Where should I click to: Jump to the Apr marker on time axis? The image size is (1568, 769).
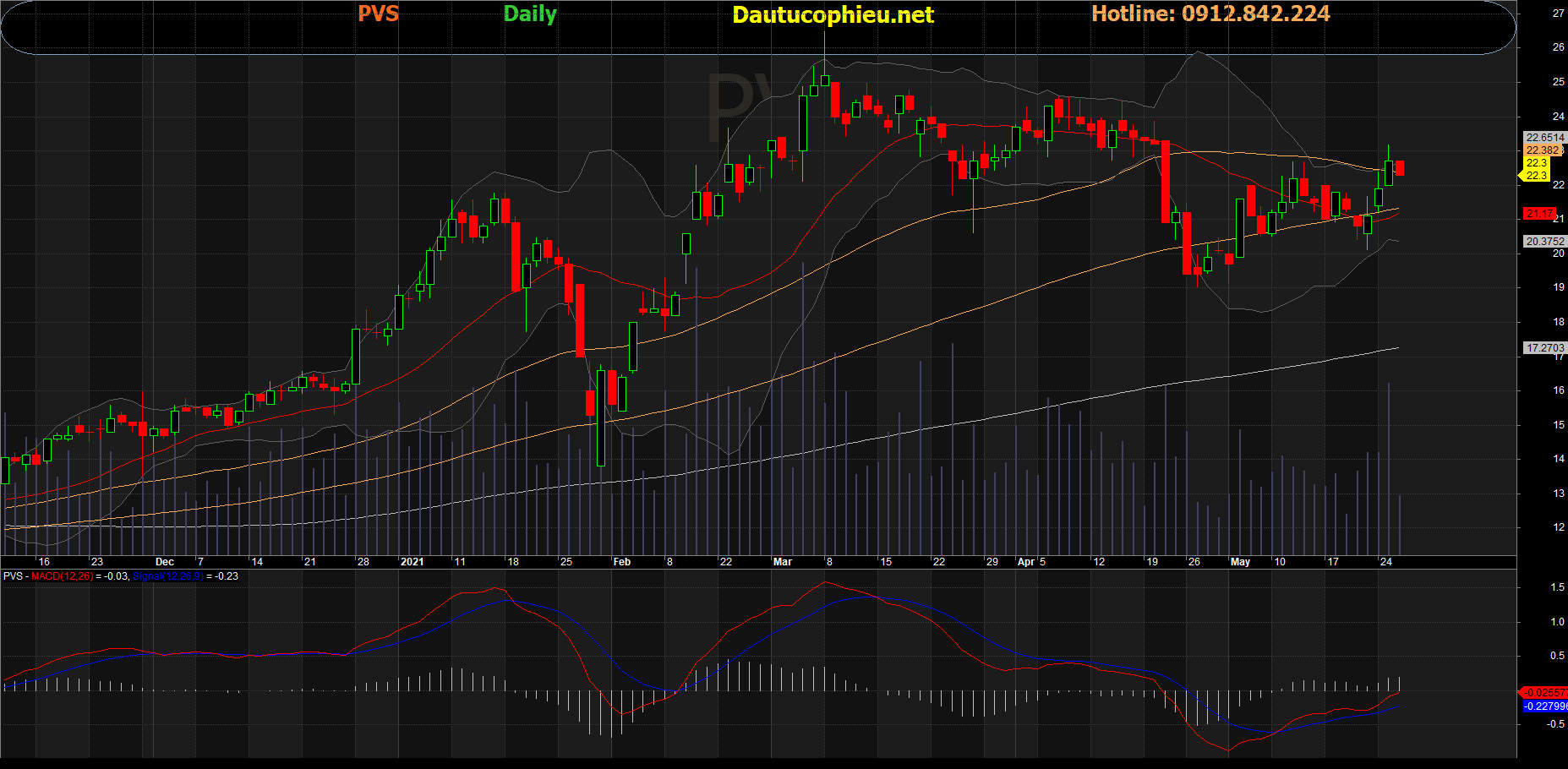(1026, 562)
